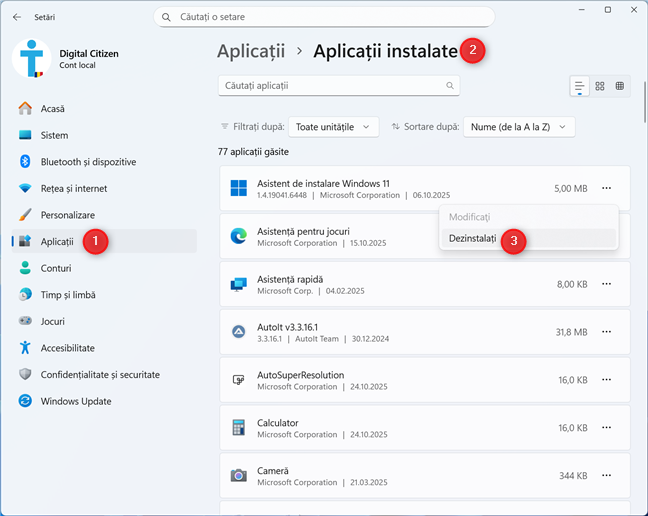Viewport: 648px width, 516px height.
Task: Choose Modificați in the context menu
Action: [x=529, y=217]
